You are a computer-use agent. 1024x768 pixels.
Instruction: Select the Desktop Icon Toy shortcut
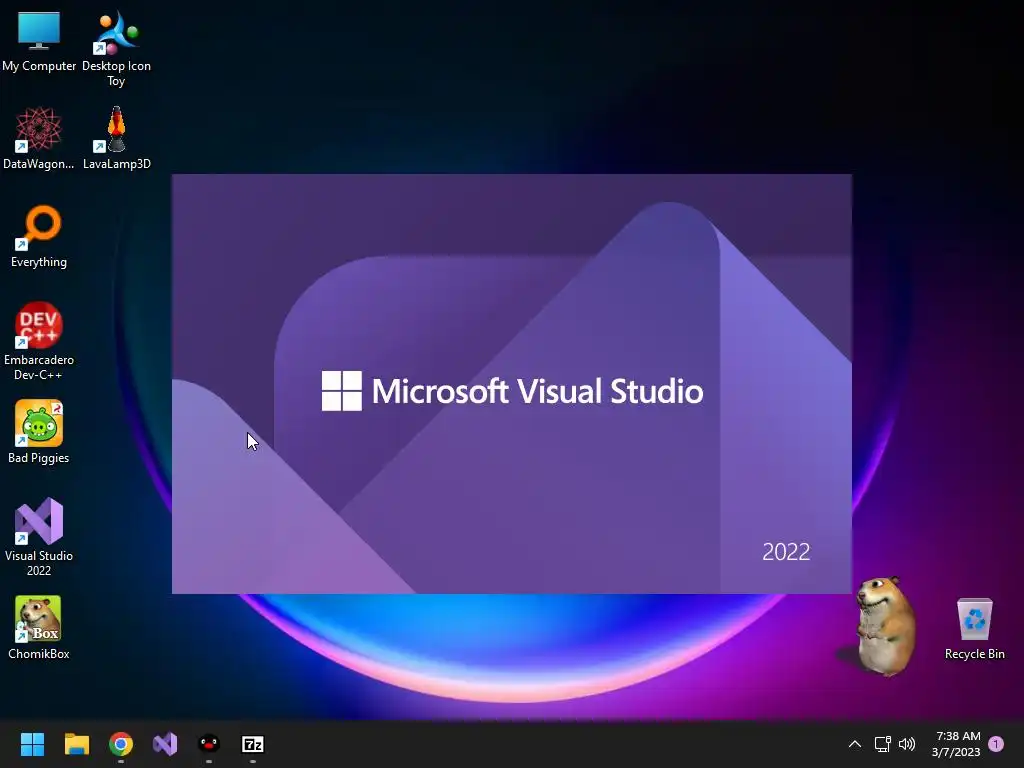click(x=116, y=48)
